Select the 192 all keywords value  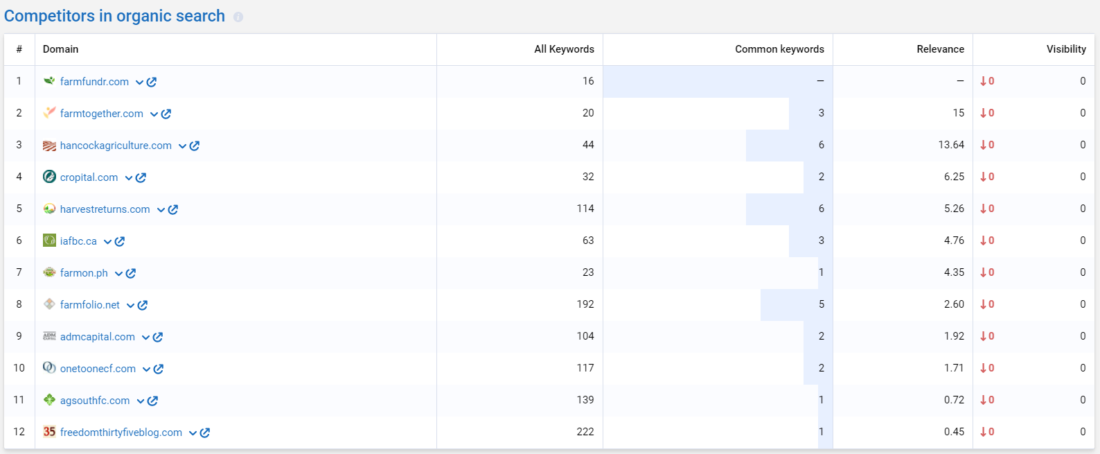pyautogui.click(x=586, y=305)
